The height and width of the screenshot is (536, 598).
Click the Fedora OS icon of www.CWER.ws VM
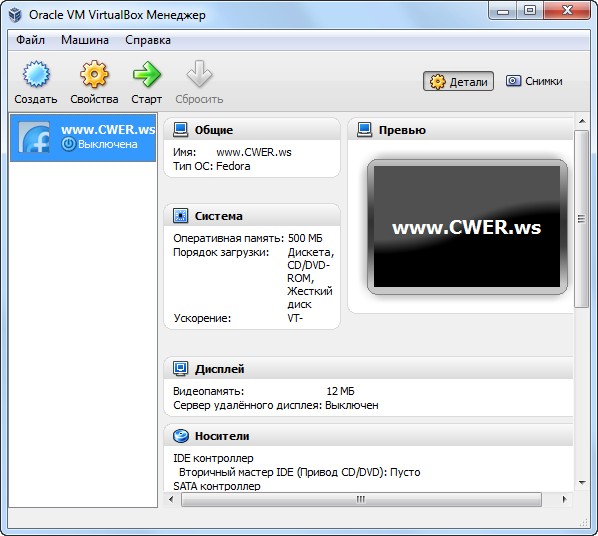coord(34,137)
